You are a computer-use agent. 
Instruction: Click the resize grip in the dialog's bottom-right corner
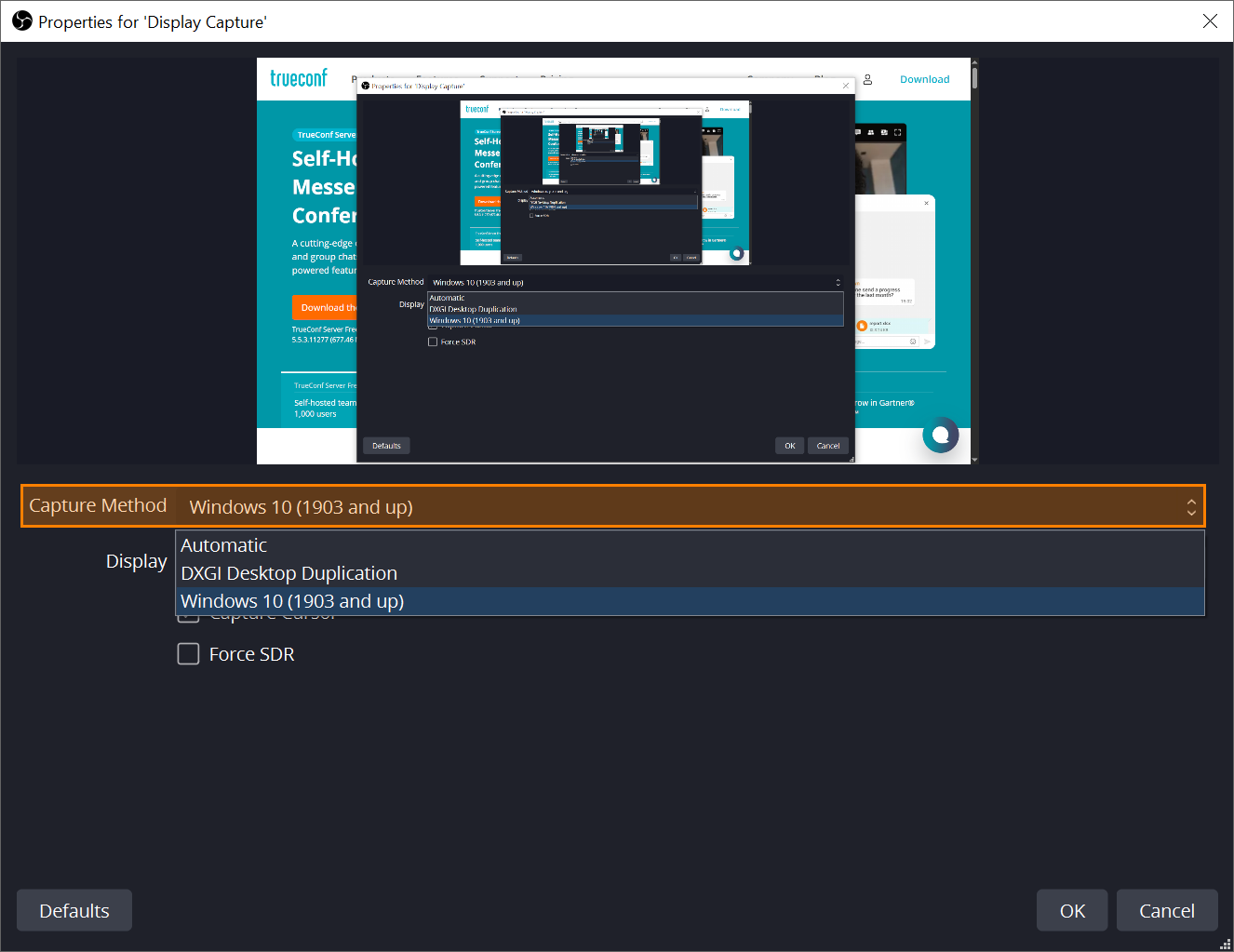1225,944
